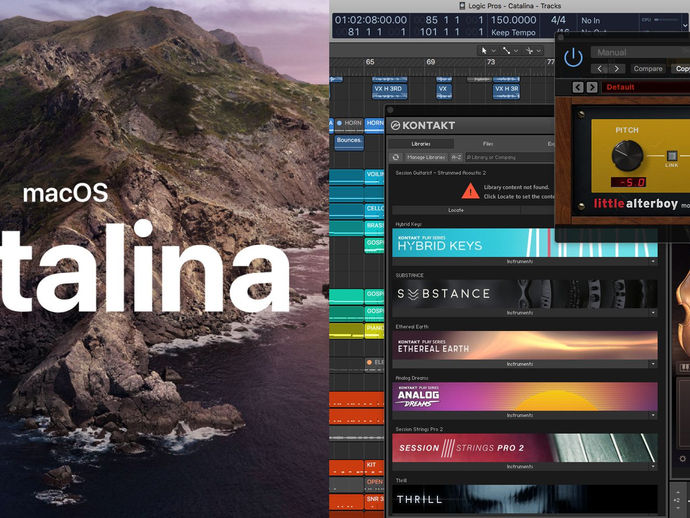Click the Copy button in plugin header
The height and width of the screenshot is (518, 690).
click(x=681, y=69)
